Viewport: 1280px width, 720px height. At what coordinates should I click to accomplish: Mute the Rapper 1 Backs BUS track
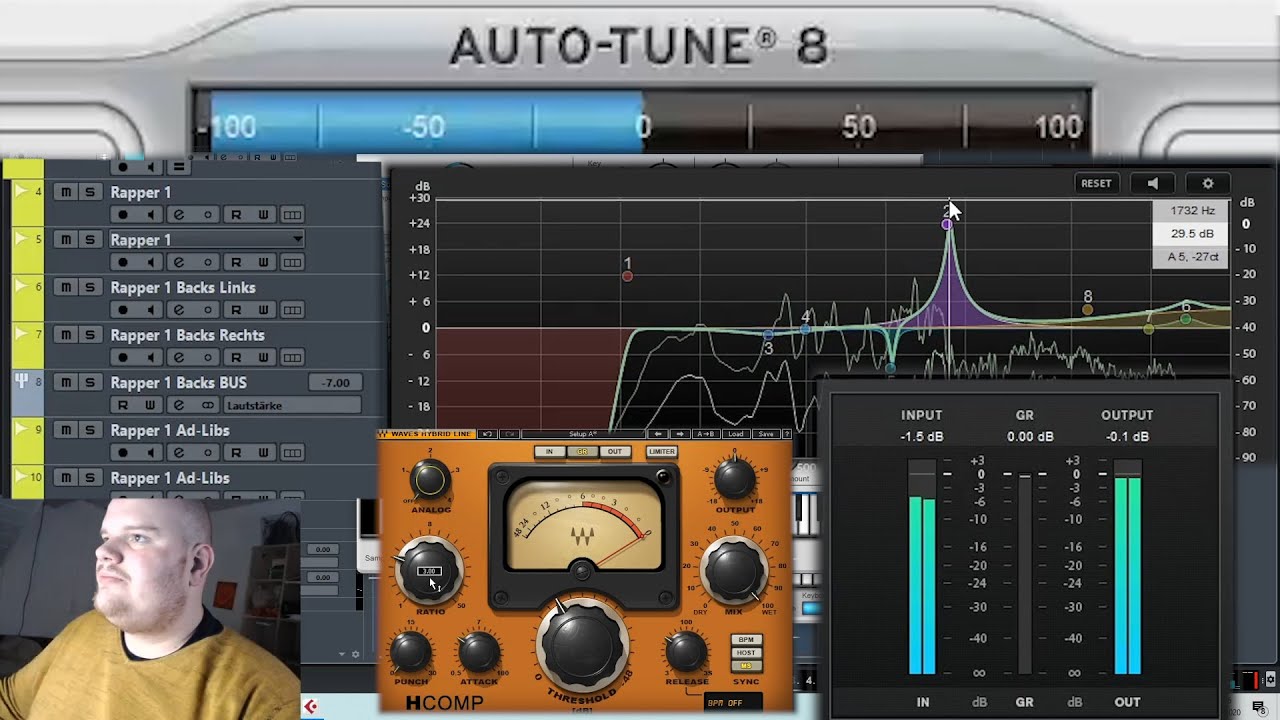pyautogui.click(x=66, y=382)
